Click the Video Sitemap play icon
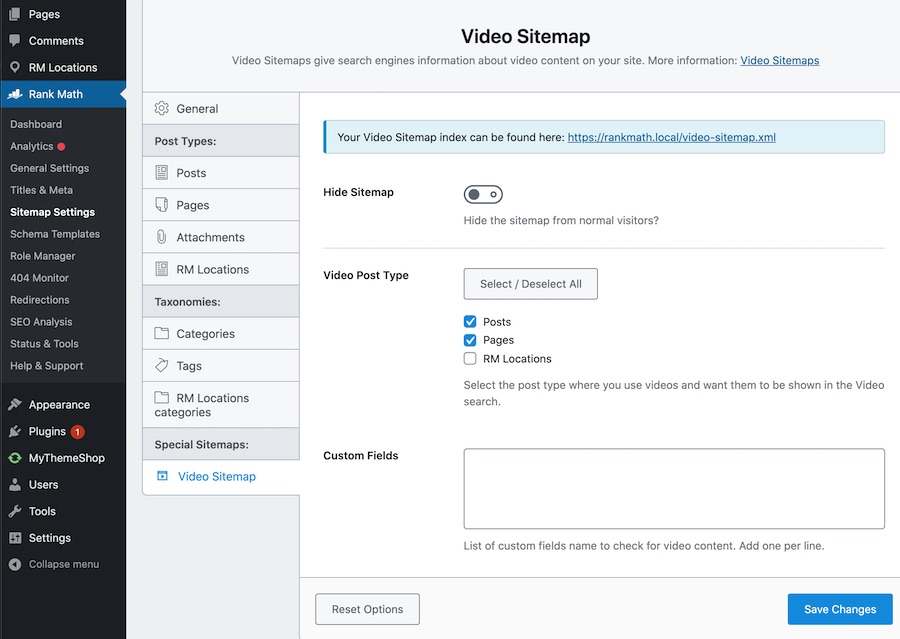 (162, 477)
